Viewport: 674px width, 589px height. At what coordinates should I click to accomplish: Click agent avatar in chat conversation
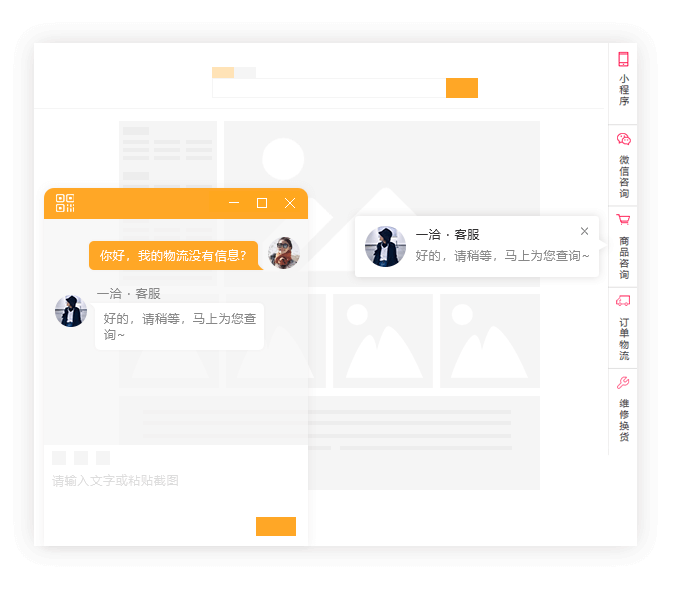click(71, 311)
